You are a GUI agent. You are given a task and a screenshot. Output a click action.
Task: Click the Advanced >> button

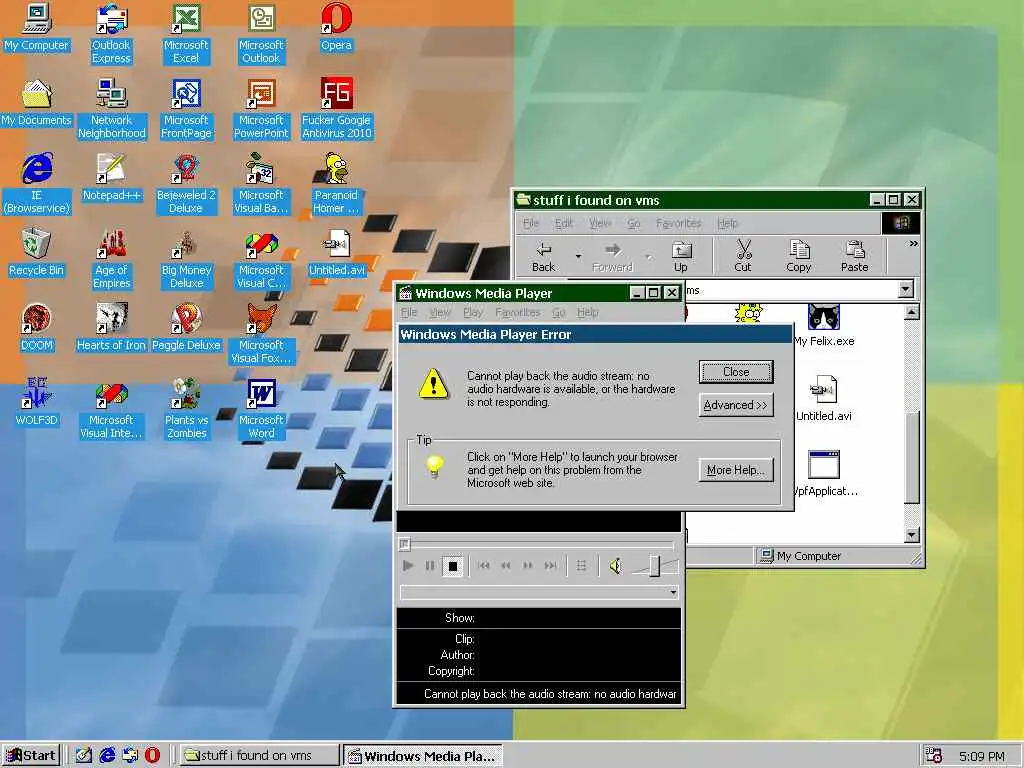tap(736, 405)
